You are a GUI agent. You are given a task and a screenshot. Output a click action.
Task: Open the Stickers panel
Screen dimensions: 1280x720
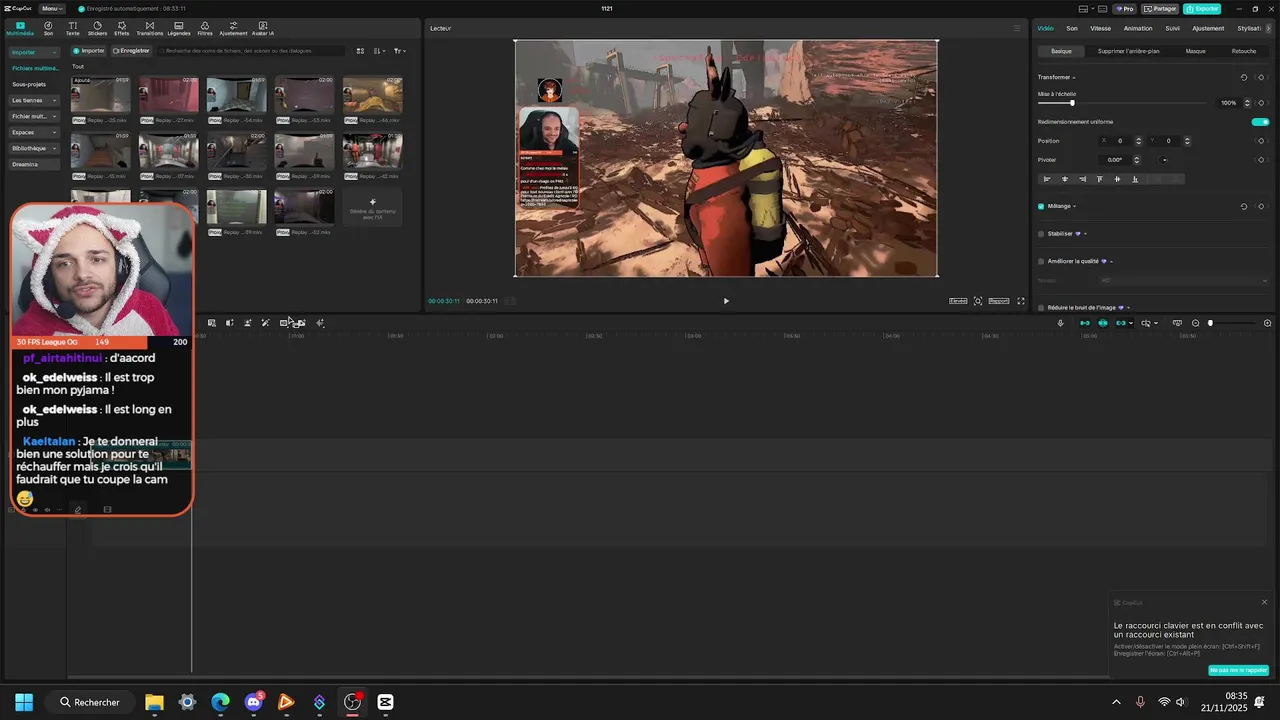pyautogui.click(x=97, y=28)
